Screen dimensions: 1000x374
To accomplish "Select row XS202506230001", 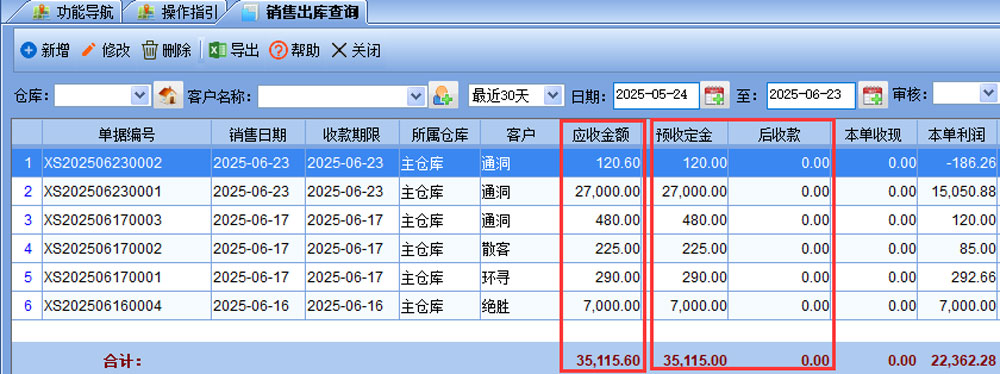I will click(x=504, y=191).
